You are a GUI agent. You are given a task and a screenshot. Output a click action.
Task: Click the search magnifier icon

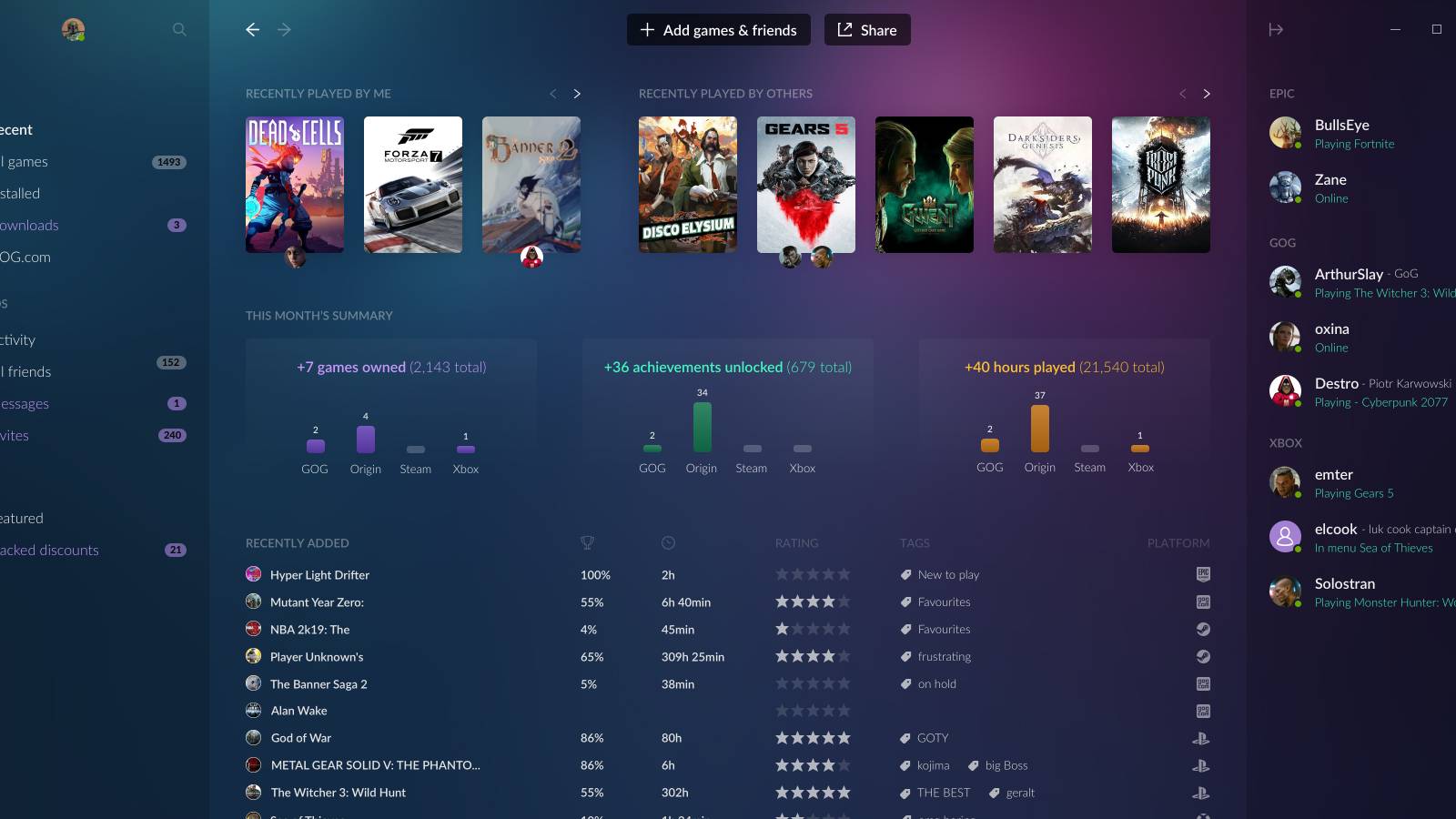tap(179, 30)
